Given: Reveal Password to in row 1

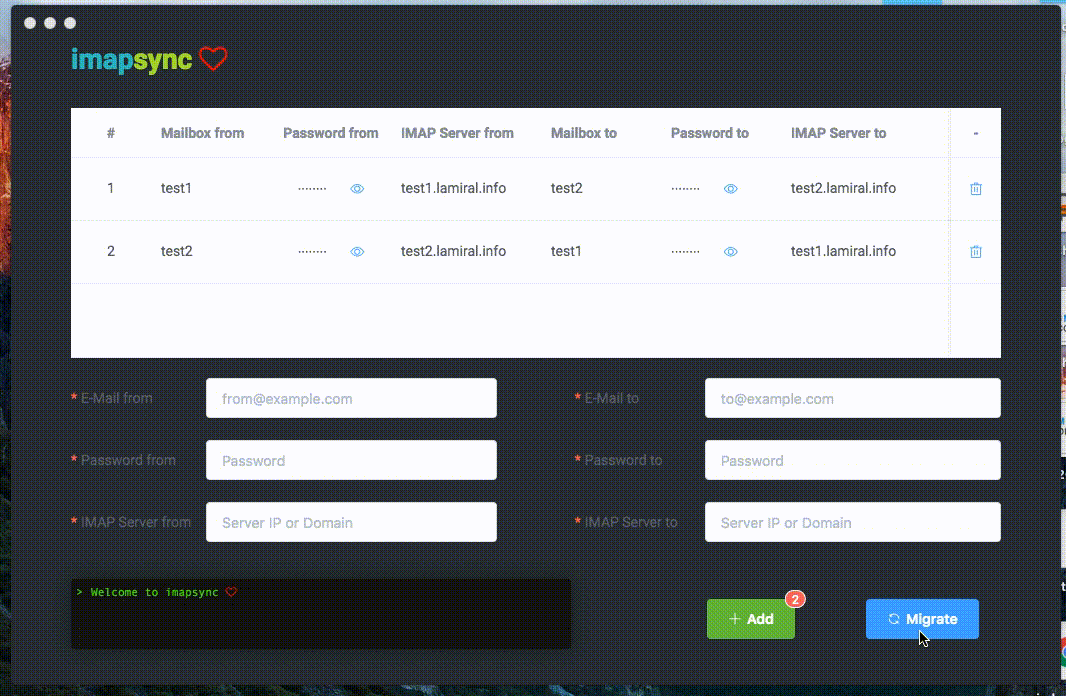Looking at the screenshot, I should [731, 189].
